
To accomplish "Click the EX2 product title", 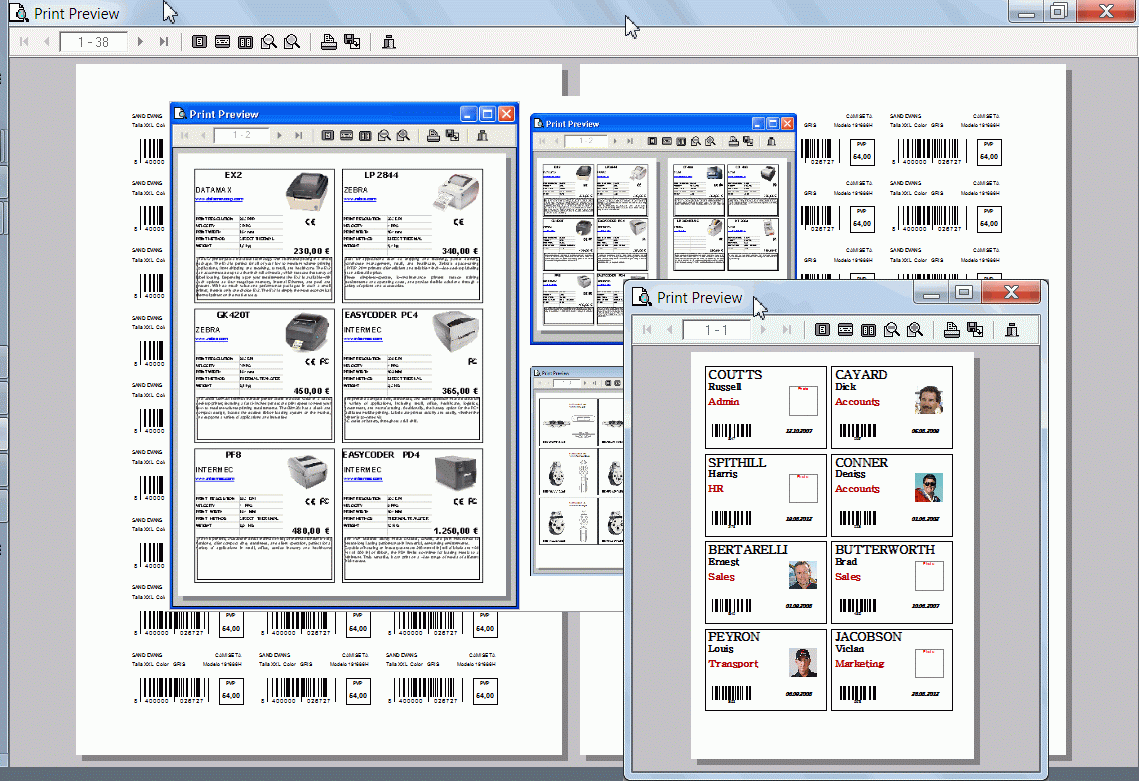I will (x=233, y=175).
